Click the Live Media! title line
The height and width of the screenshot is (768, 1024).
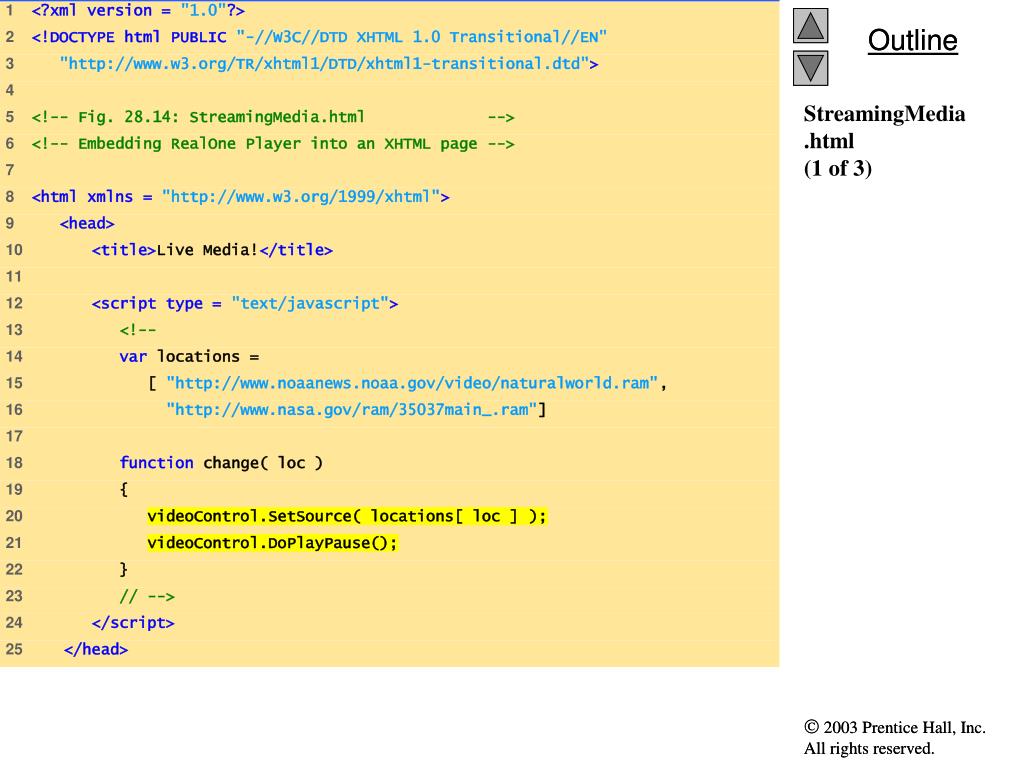coord(212,250)
